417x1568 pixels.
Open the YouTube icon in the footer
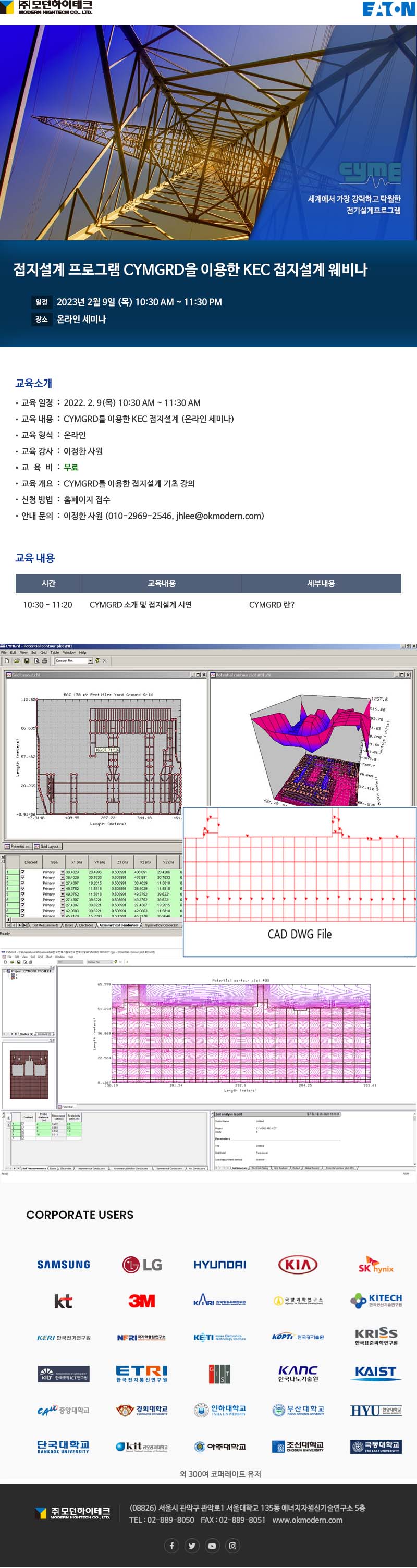click(212, 1546)
